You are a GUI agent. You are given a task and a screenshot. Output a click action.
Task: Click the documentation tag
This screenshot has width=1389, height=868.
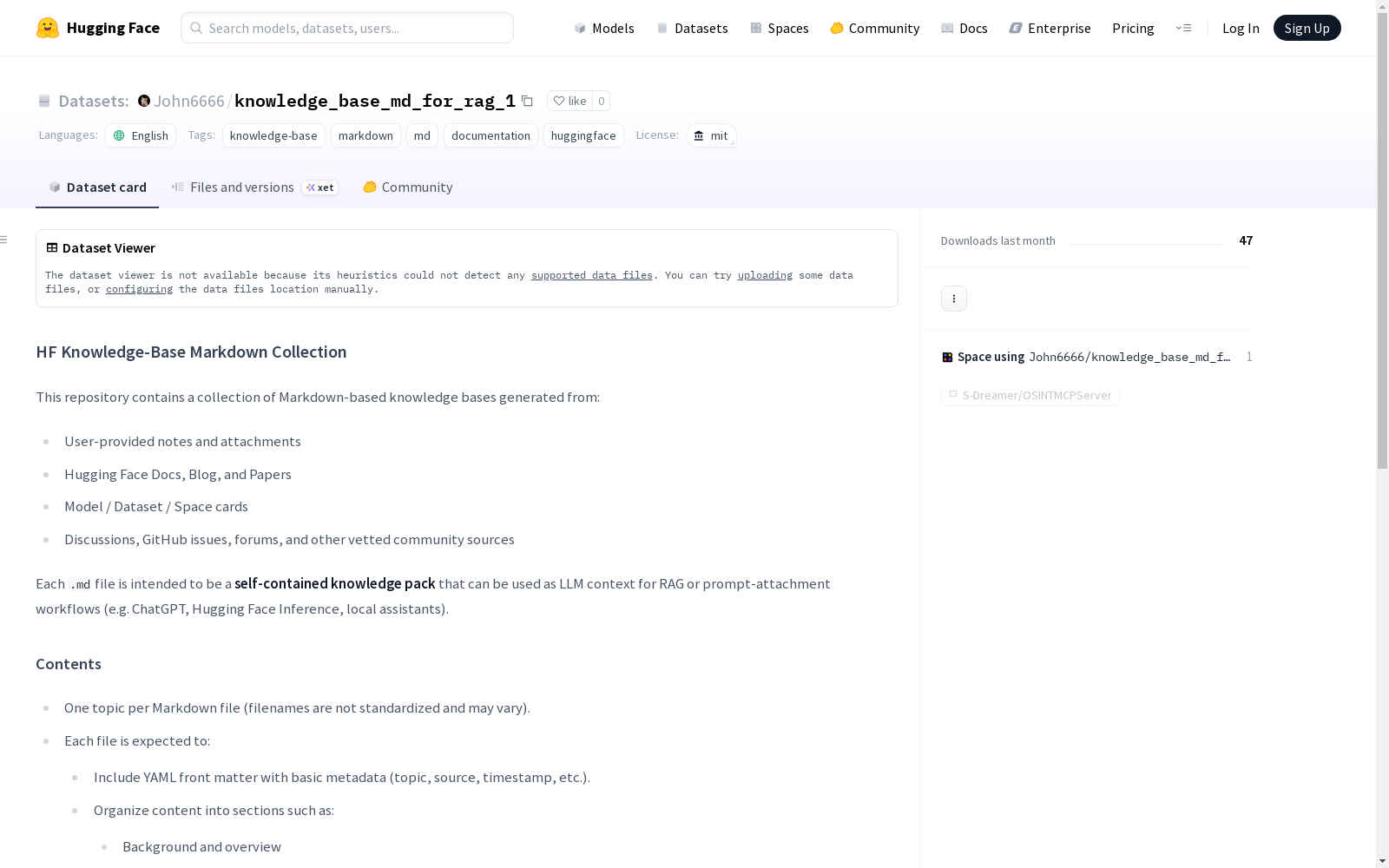pyautogui.click(x=490, y=135)
